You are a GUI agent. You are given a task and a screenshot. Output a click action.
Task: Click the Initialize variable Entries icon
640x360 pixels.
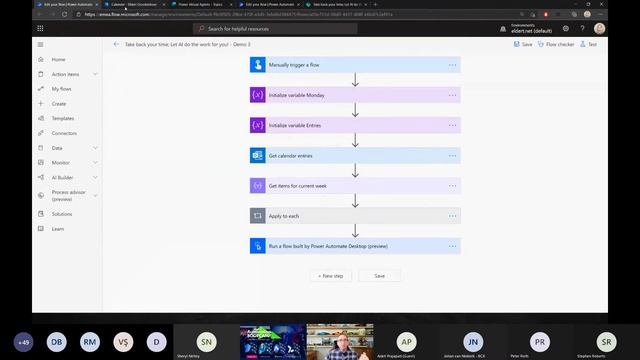click(x=258, y=125)
